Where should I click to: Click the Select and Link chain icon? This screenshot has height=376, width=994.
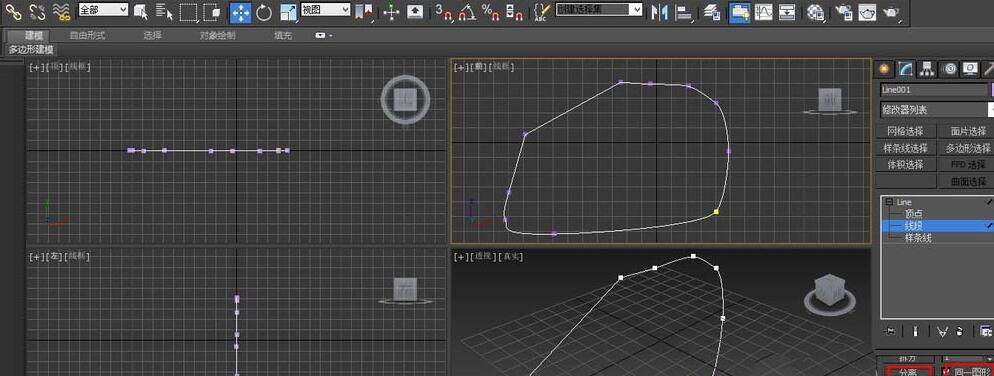[14, 11]
